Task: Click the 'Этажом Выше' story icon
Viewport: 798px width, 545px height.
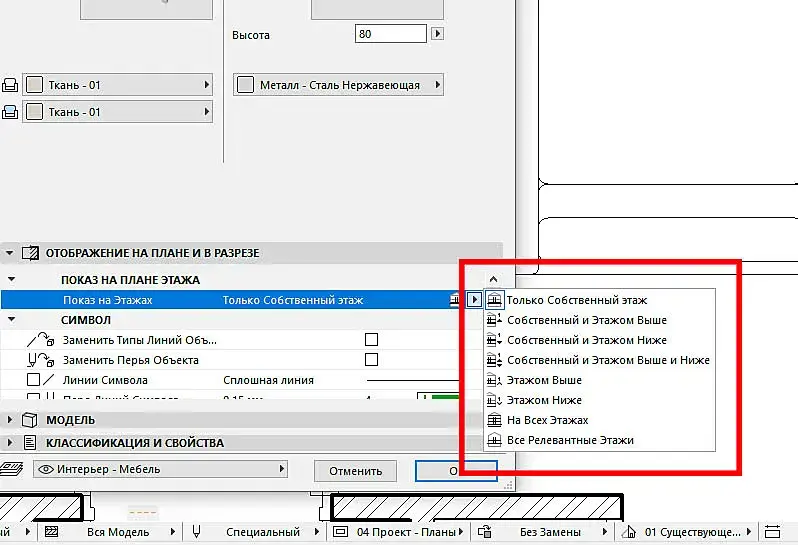Action: pyautogui.click(x=494, y=380)
